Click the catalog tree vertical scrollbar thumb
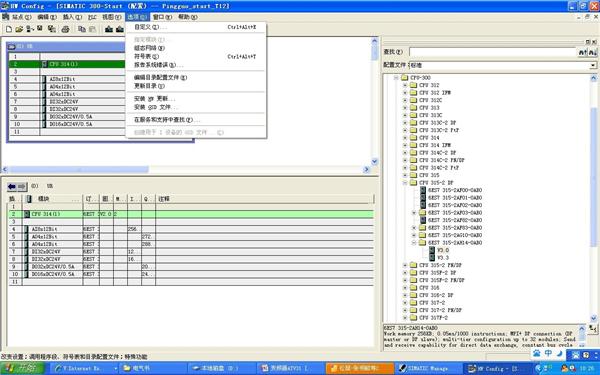 pyautogui.click(x=593, y=176)
